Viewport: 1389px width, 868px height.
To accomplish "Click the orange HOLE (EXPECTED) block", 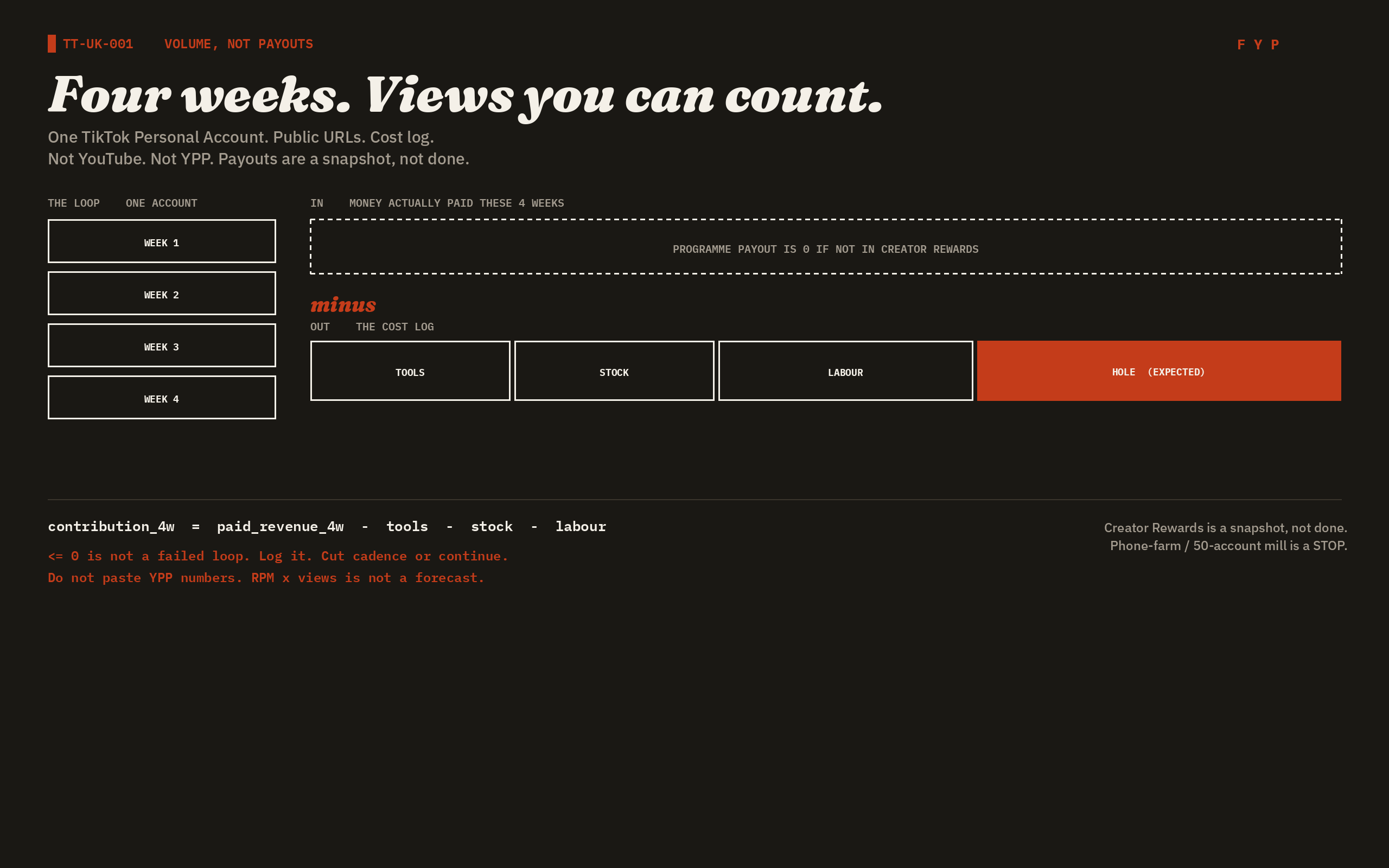I will click(x=1159, y=371).
